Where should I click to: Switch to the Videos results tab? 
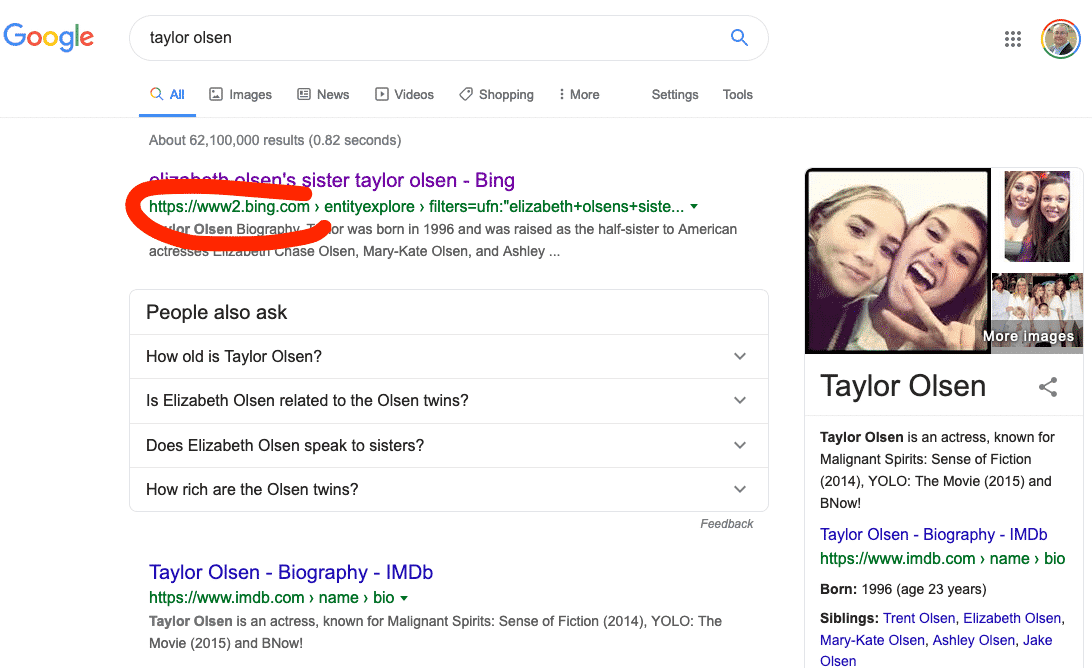coord(405,95)
